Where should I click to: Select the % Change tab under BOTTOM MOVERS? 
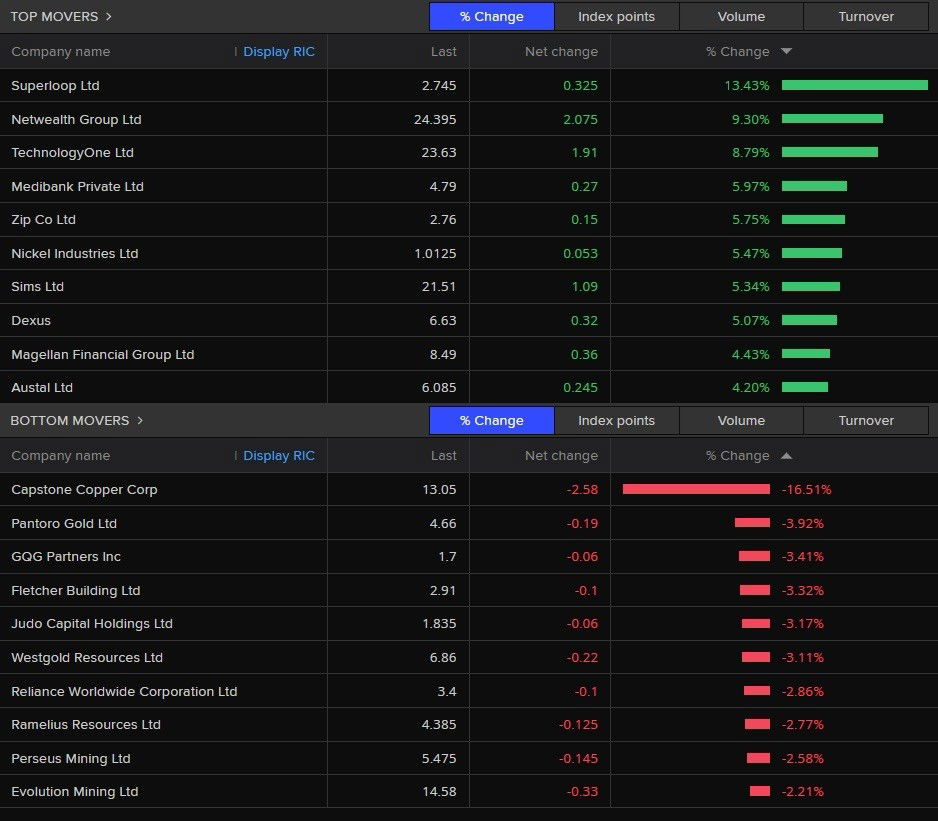pyautogui.click(x=491, y=420)
